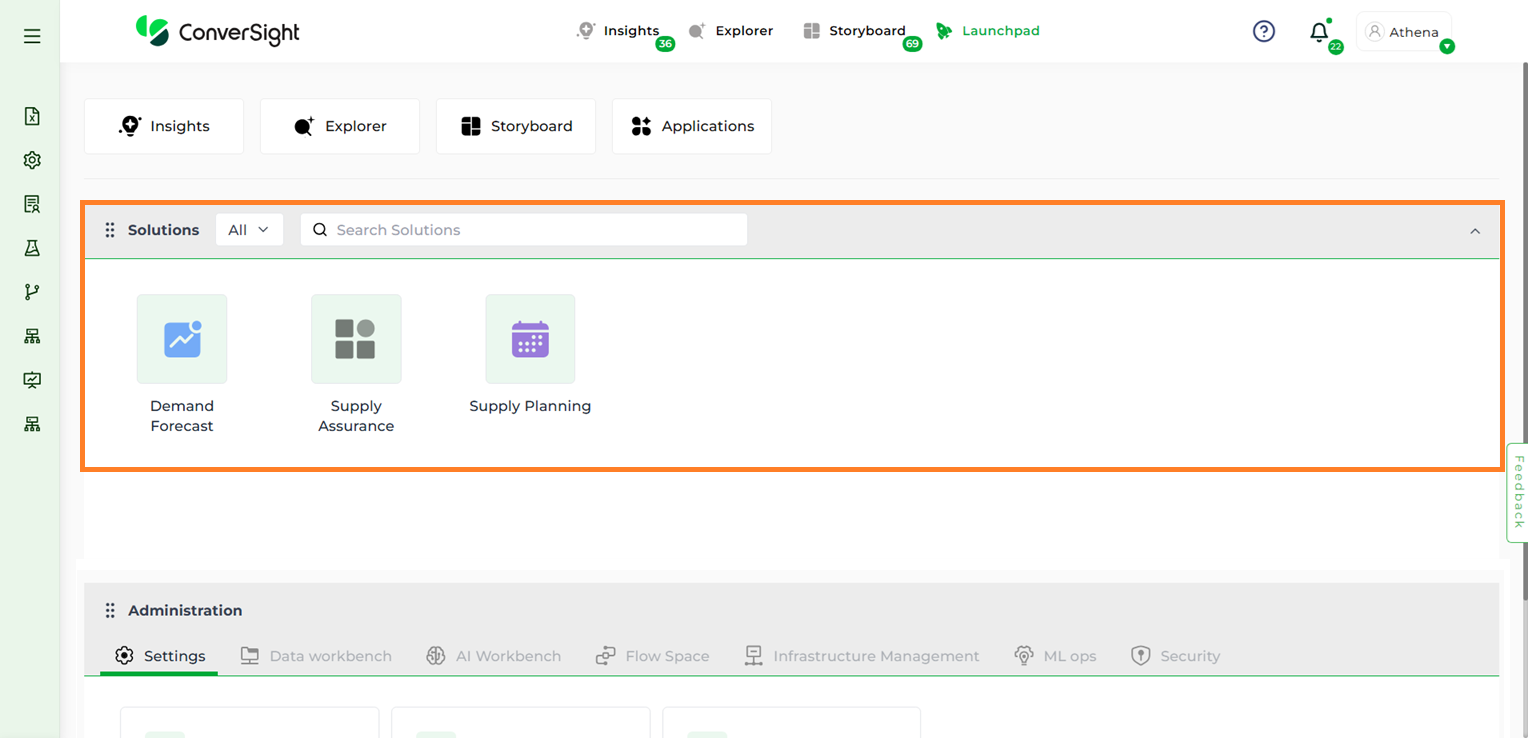Open the Supply Planning calendar icon
Viewport: 1528px width, 738px height.
tap(530, 339)
